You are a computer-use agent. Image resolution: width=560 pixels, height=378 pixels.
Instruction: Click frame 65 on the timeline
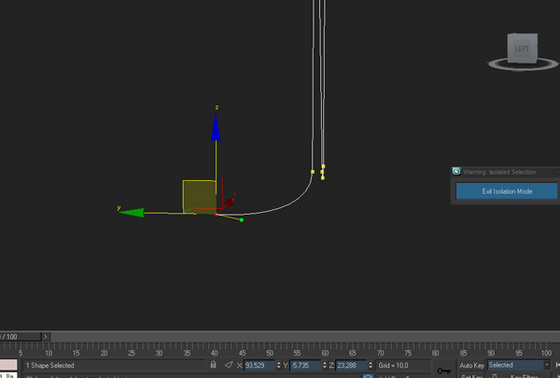pyautogui.click(x=352, y=353)
